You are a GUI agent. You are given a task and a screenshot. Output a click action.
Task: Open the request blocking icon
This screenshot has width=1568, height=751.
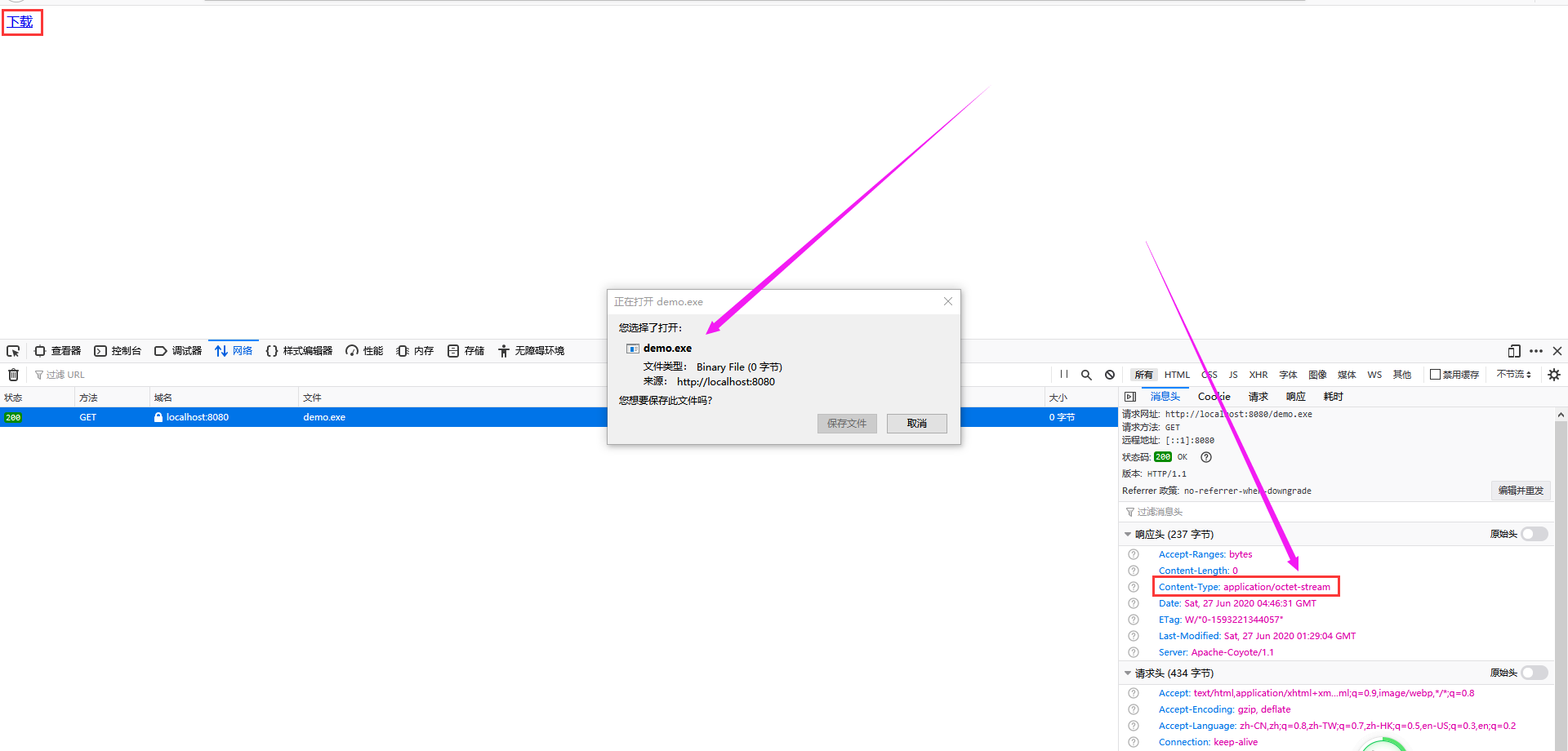click(x=1110, y=375)
